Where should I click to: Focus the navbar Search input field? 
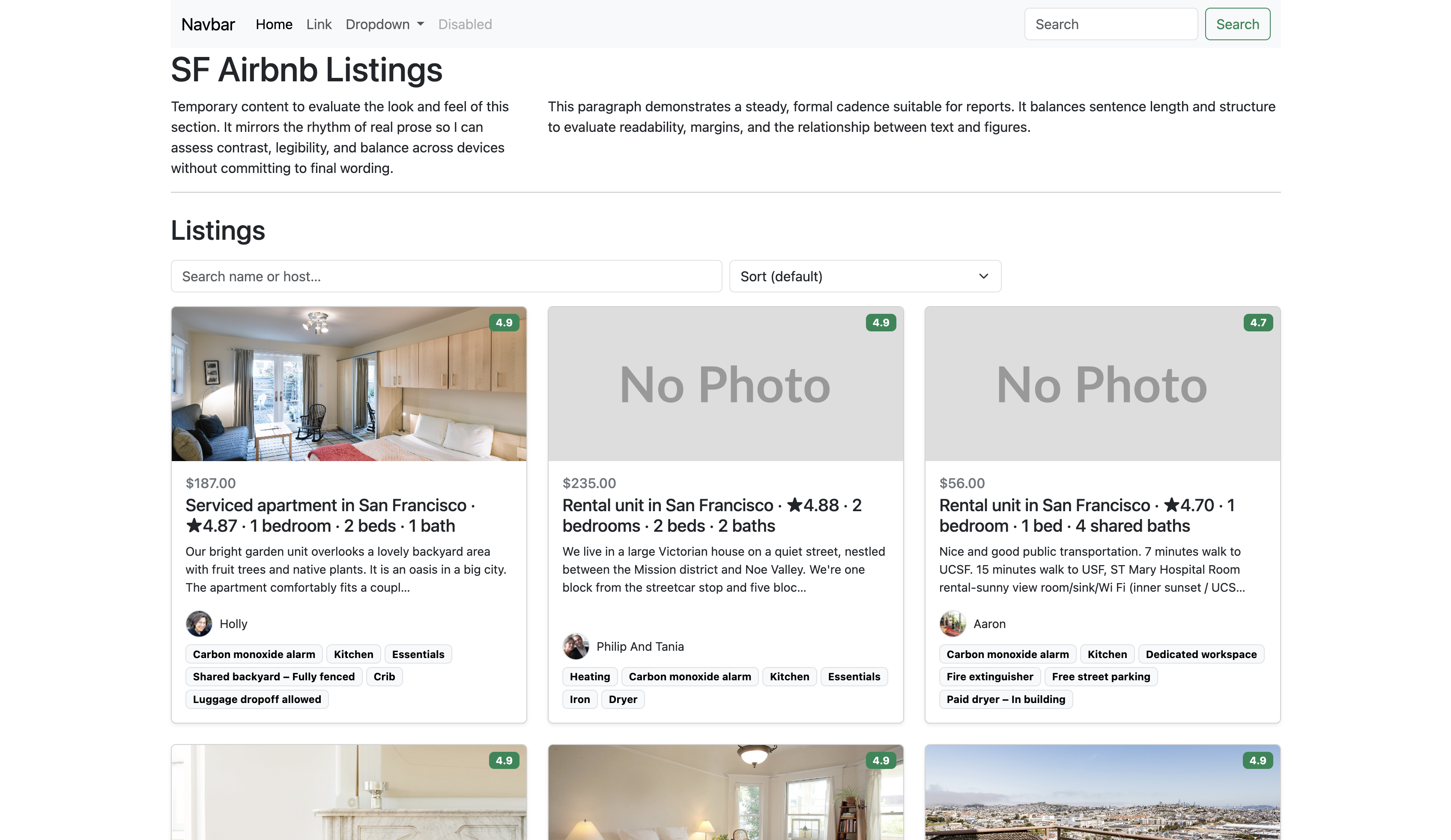(1111, 24)
